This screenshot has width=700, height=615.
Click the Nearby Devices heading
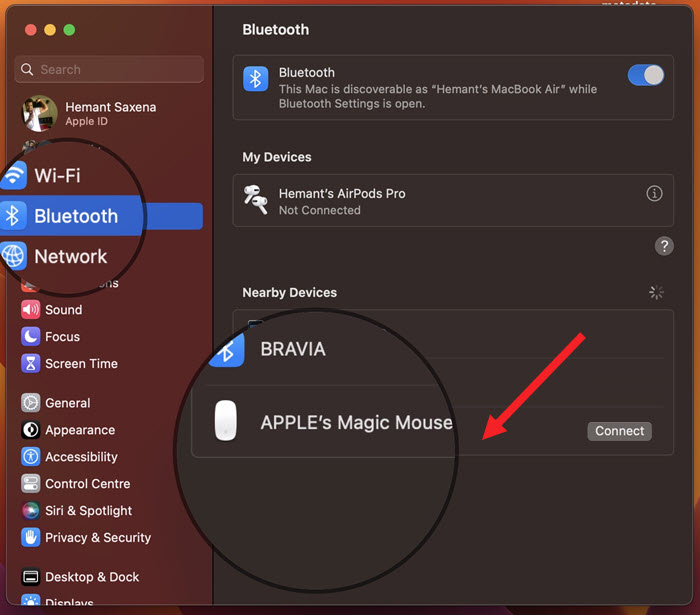[x=290, y=293]
